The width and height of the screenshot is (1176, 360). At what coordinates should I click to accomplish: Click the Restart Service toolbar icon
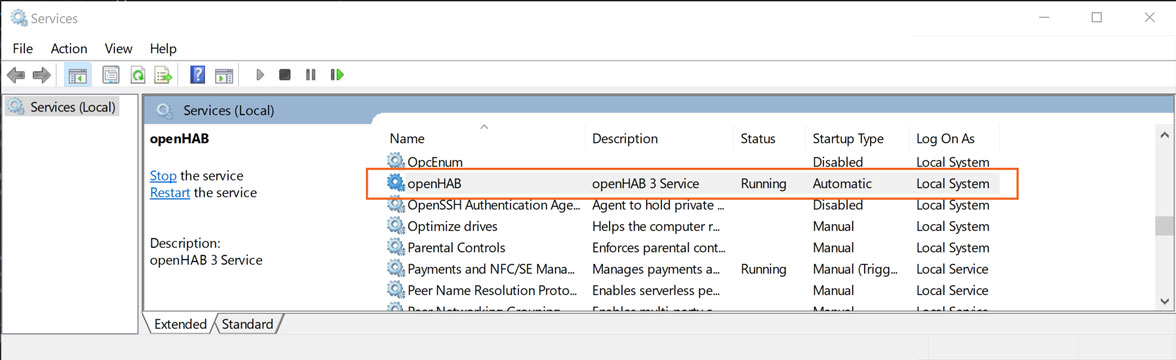click(338, 75)
